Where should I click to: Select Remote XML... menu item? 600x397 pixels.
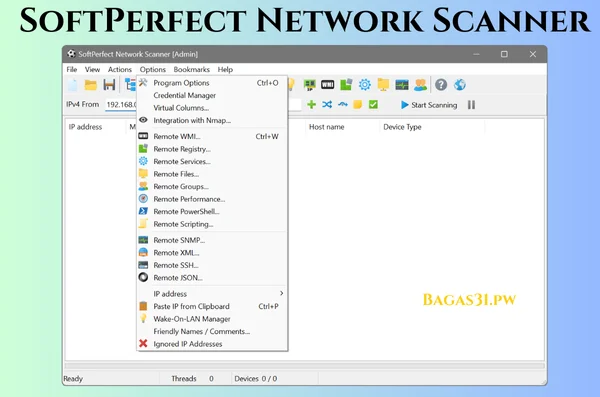212,253
